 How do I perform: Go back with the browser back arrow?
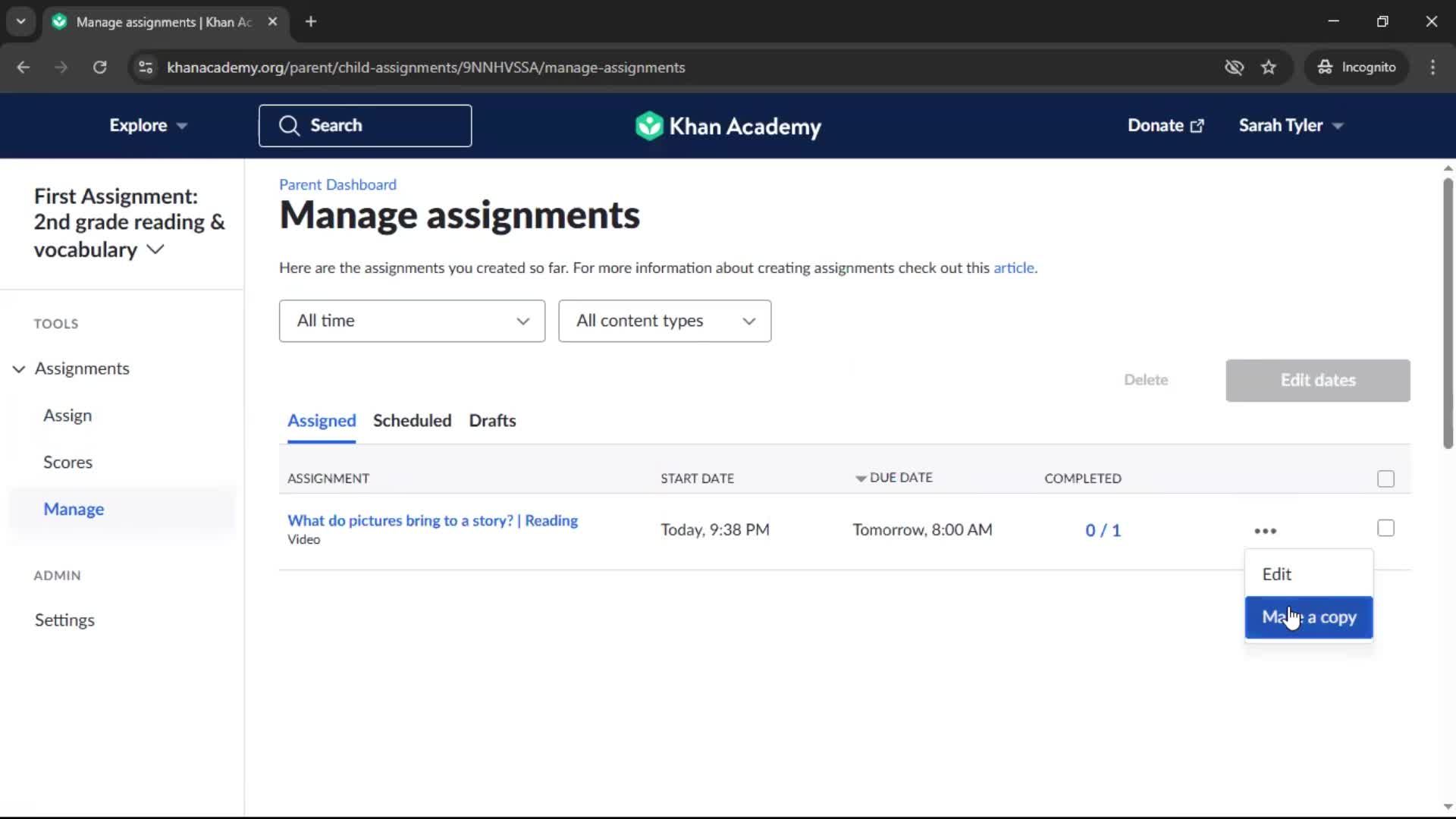tap(24, 67)
